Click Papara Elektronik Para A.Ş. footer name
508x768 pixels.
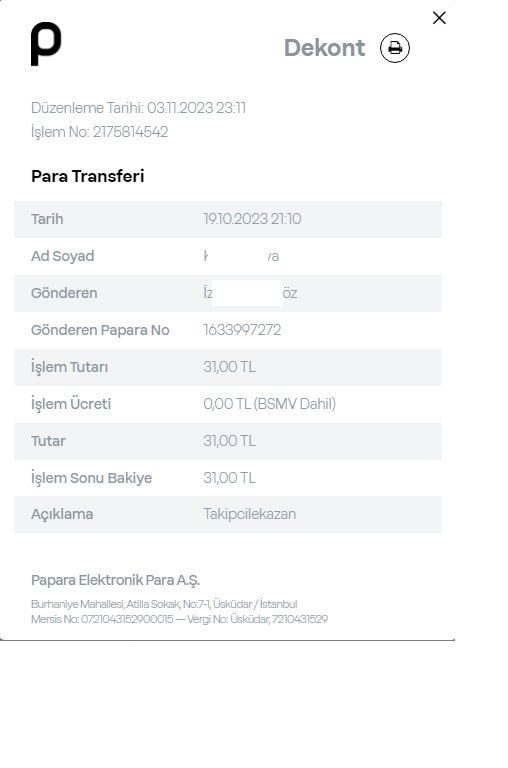coord(115,580)
